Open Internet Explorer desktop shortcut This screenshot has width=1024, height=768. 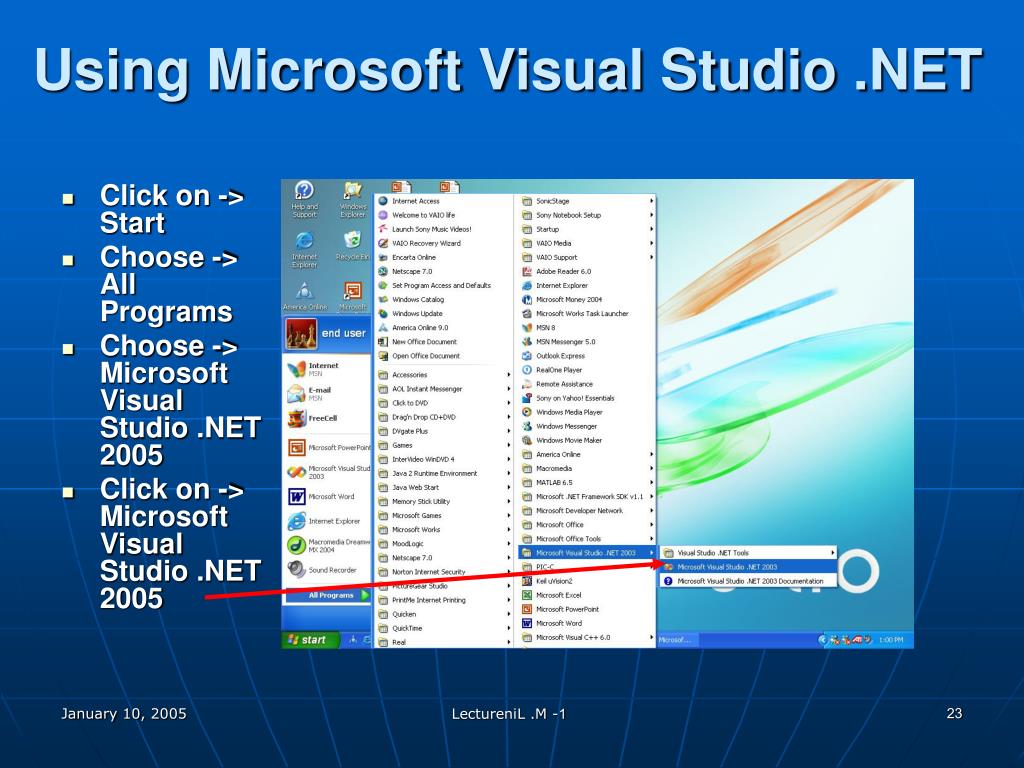(304, 250)
